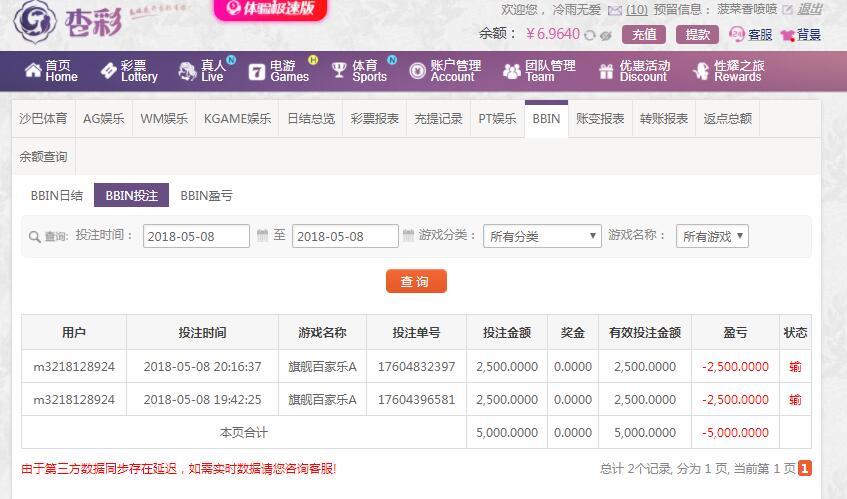Click the 首页 Home nav icon
Image resolution: width=847 pixels, height=499 pixels.
pyautogui.click(x=33, y=71)
